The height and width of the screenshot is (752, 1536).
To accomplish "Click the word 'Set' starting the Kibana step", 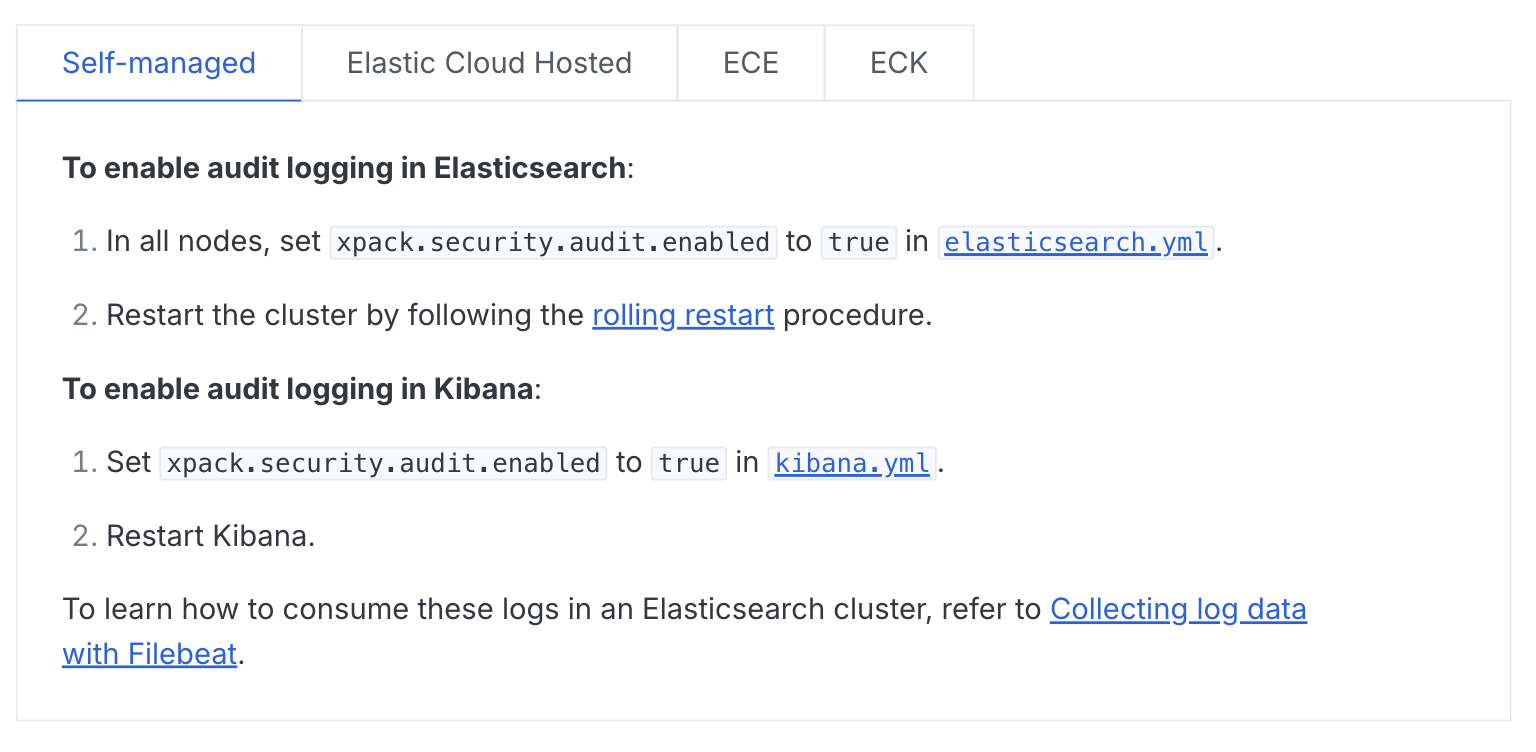I will point(128,464).
